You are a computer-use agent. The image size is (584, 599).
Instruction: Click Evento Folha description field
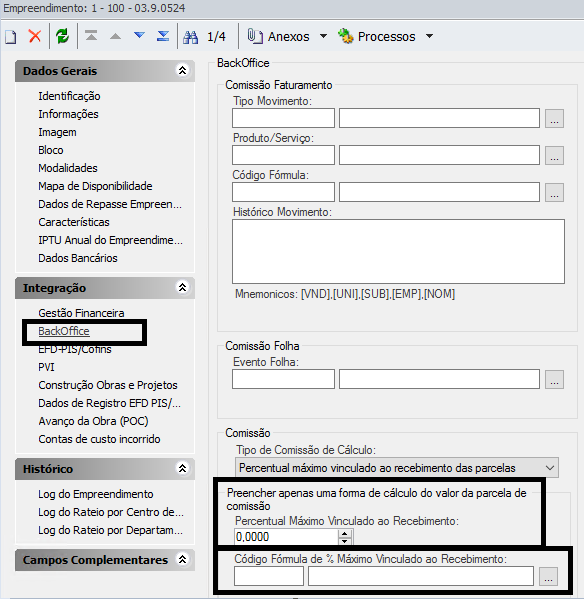tap(439, 379)
